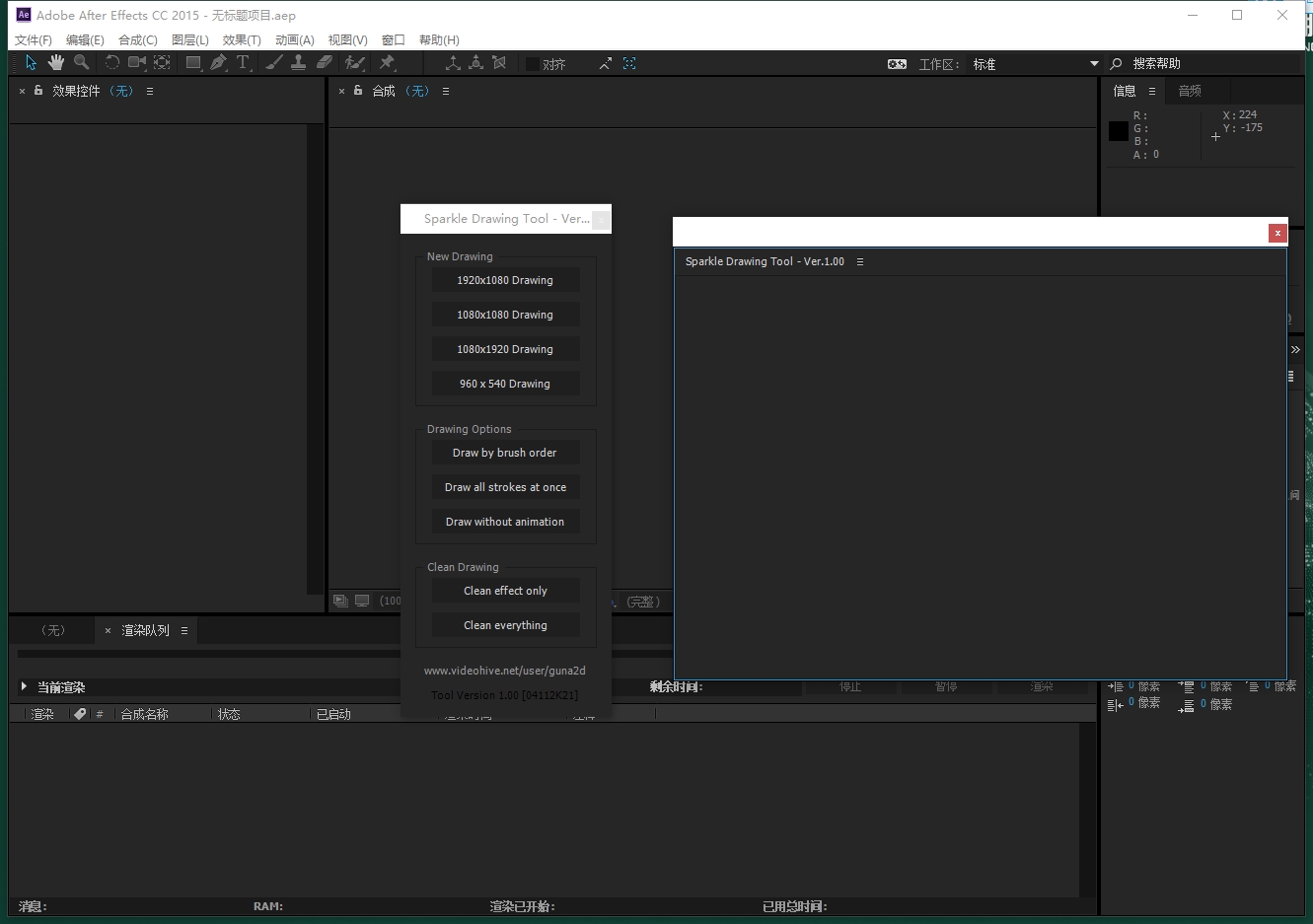Select the Hand tool
The height and width of the screenshot is (924, 1313).
(56, 63)
